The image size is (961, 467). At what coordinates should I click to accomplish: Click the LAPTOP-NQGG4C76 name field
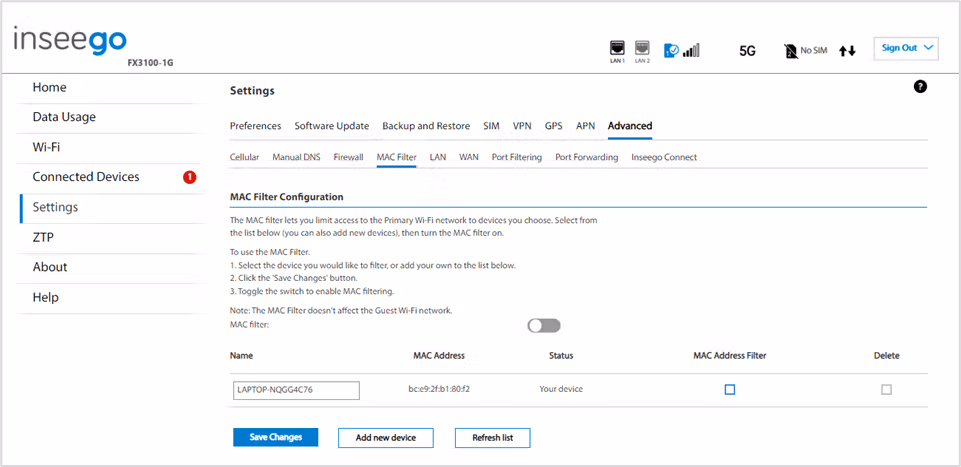point(296,390)
